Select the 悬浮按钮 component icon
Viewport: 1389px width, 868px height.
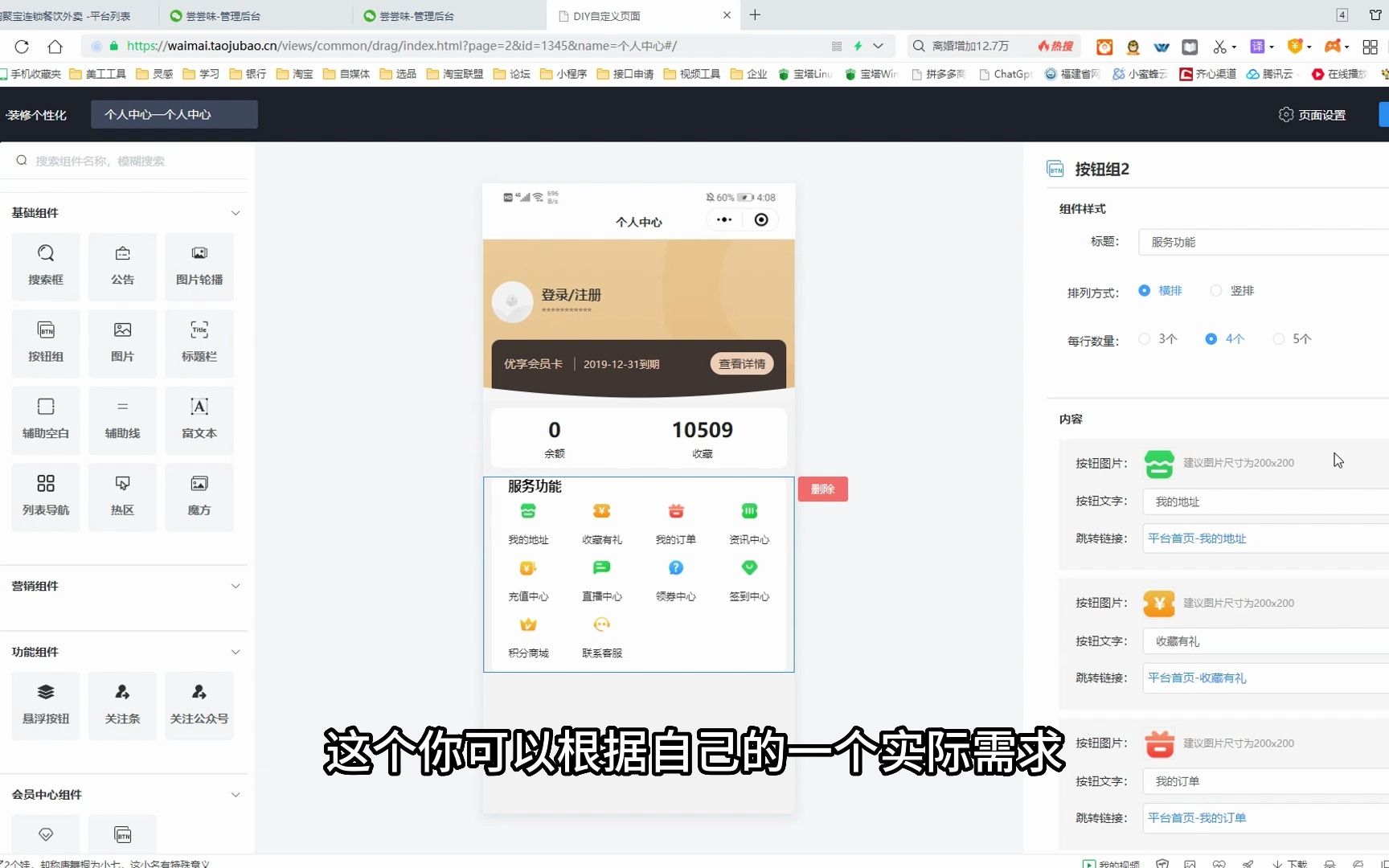point(46,704)
